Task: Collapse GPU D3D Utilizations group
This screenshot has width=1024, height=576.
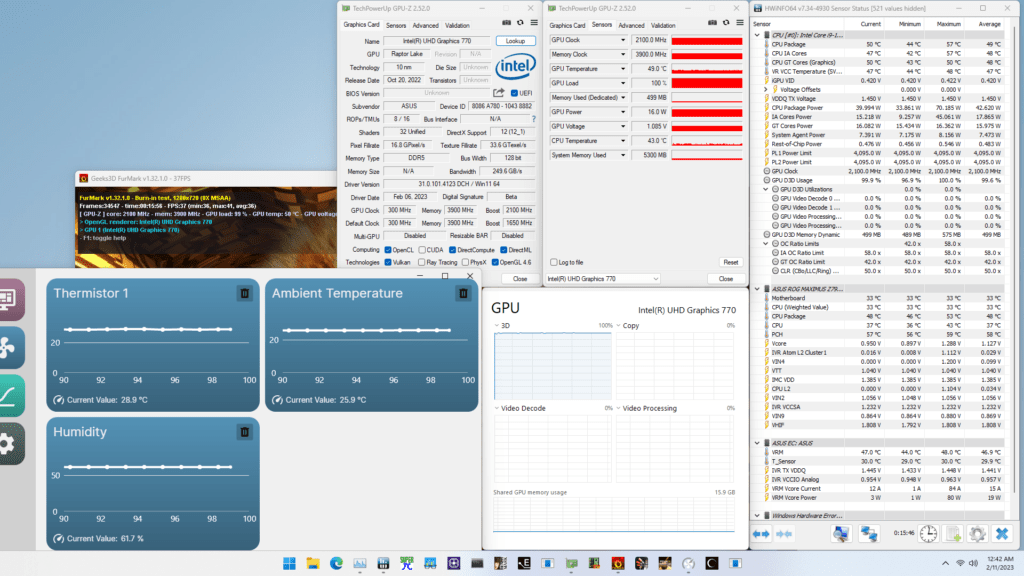Action: coord(766,189)
